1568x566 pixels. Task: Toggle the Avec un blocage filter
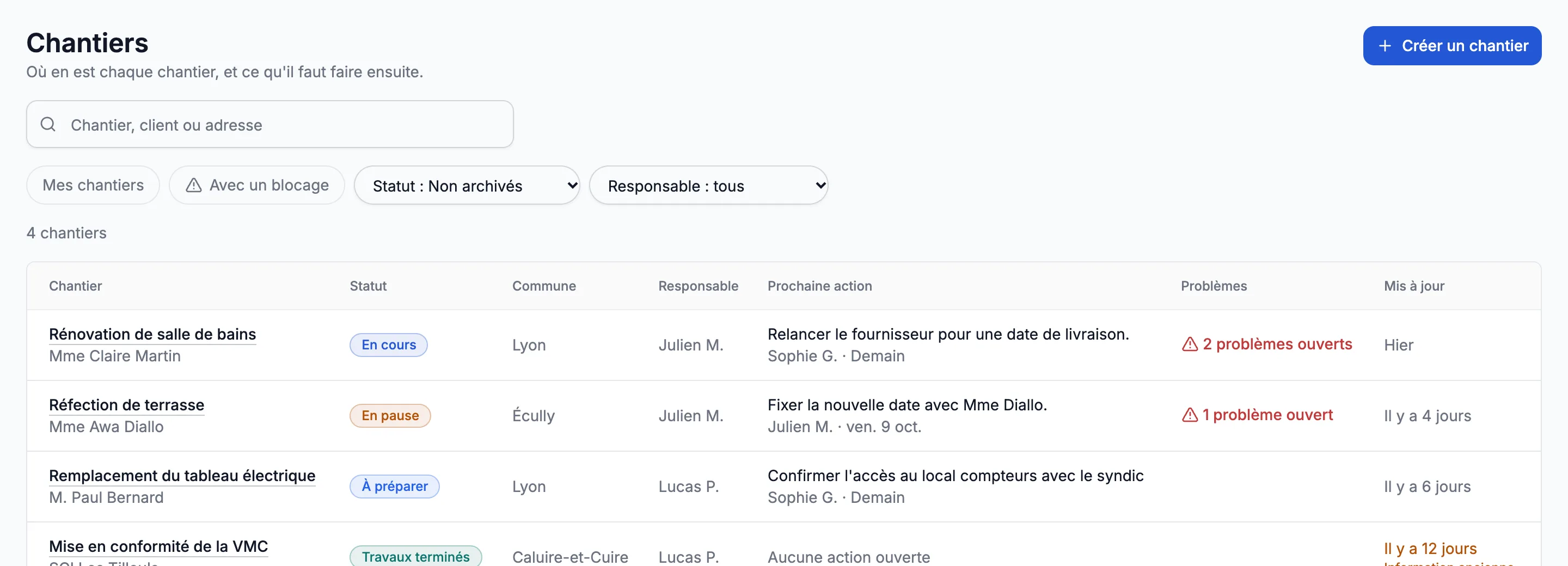[x=257, y=185]
